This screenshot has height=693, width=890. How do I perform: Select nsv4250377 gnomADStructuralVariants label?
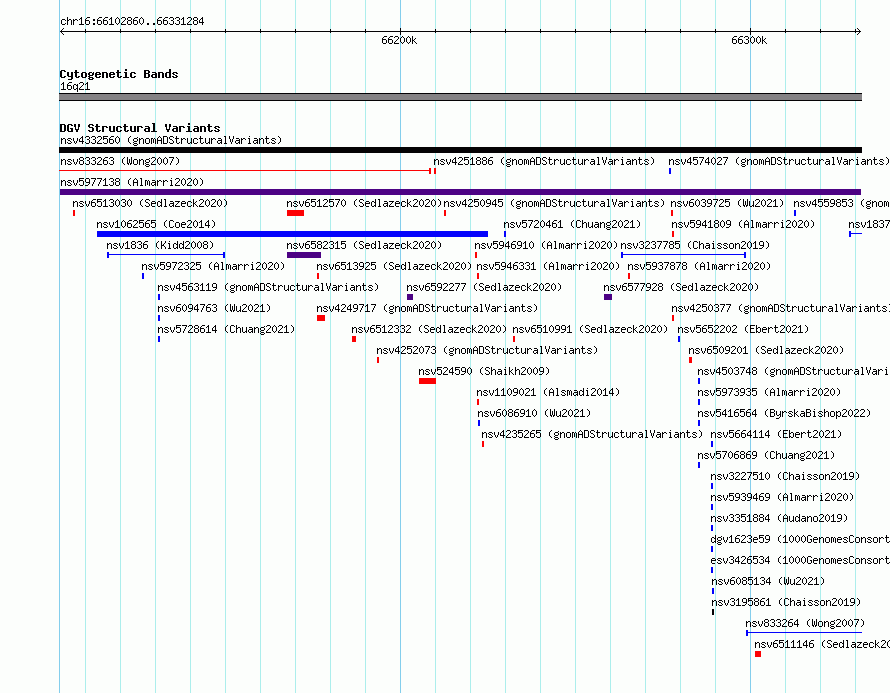tap(780, 308)
